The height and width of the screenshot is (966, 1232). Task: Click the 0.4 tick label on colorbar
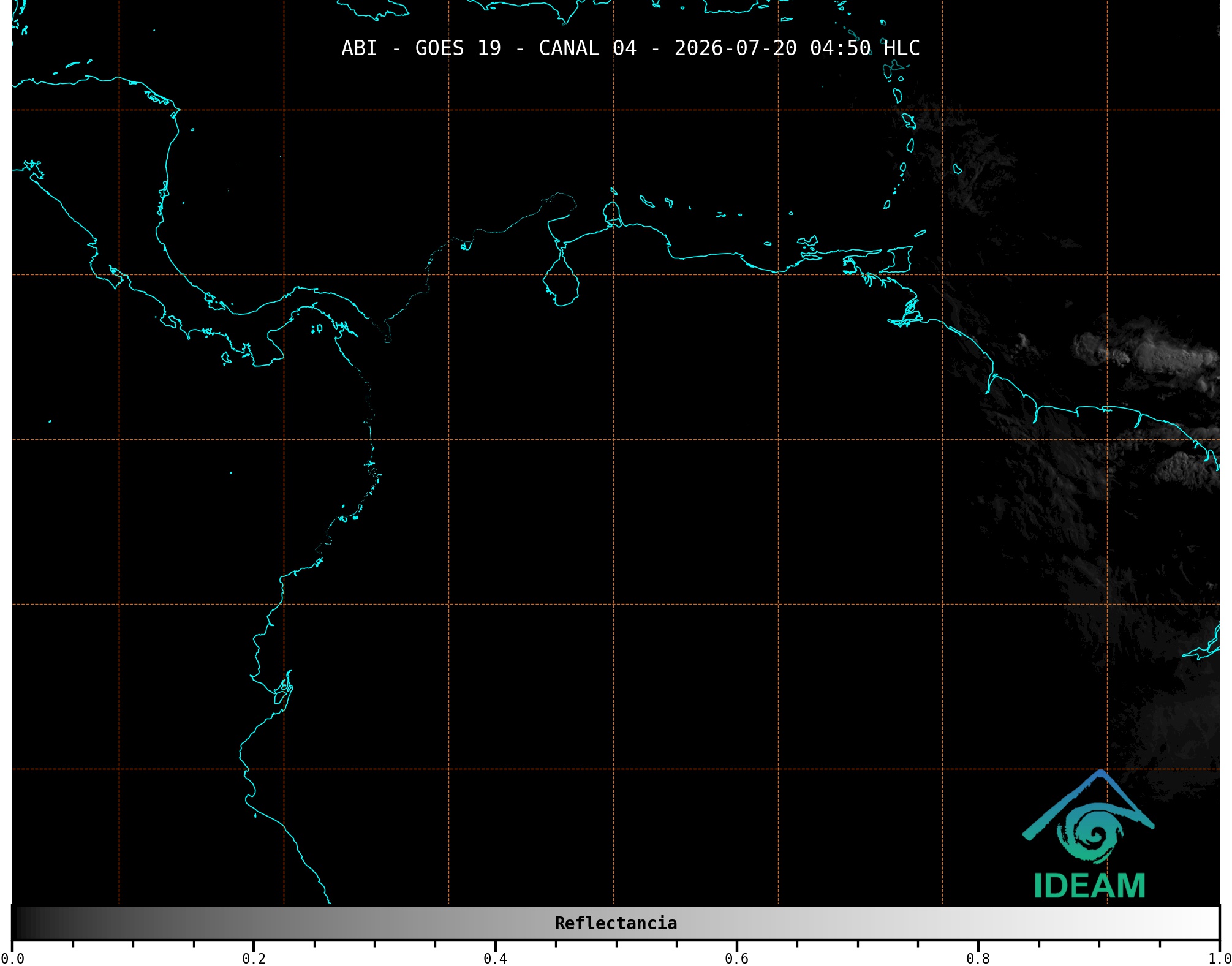pos(495,959)
